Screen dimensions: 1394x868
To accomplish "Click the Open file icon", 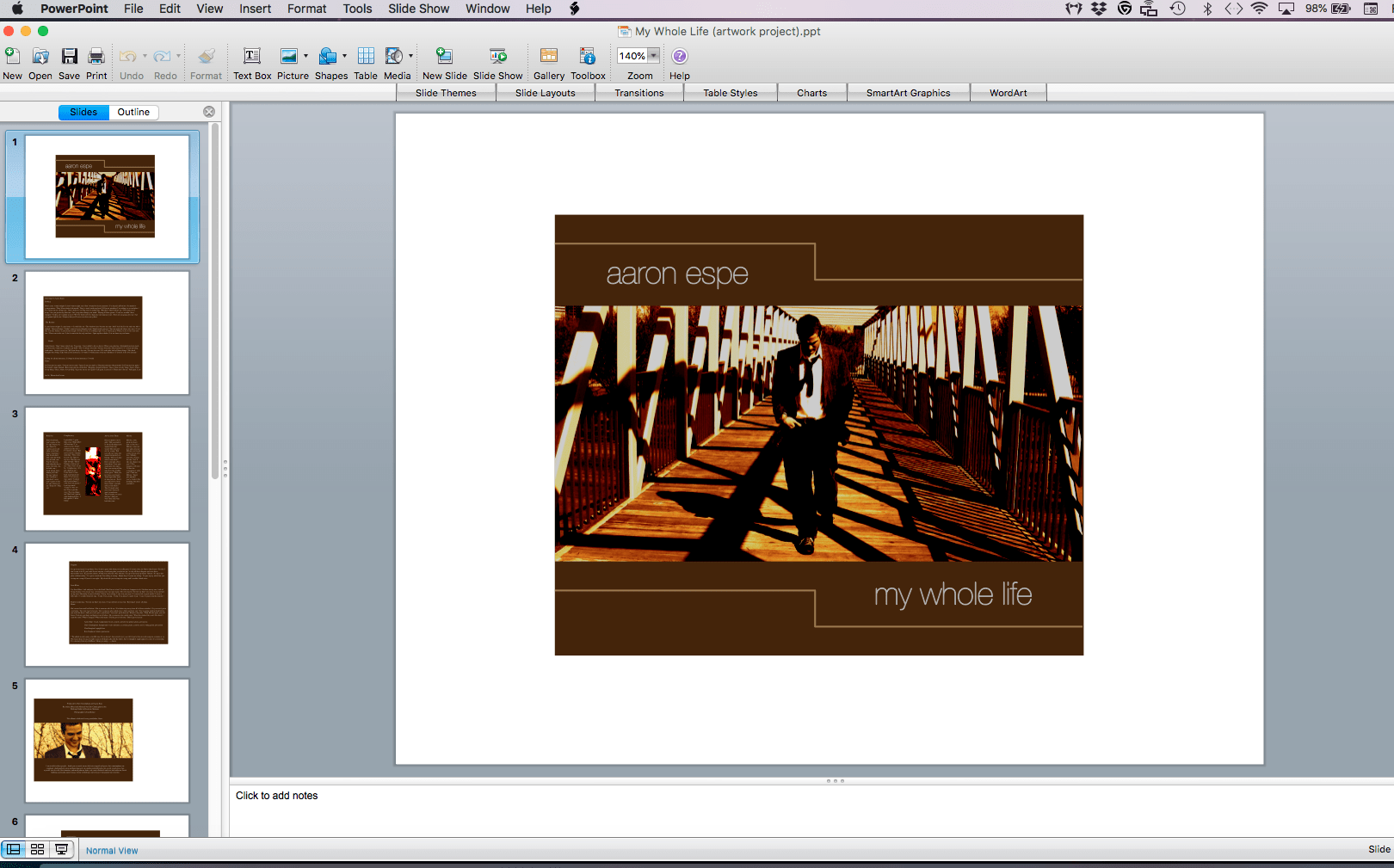I will tap(40, 56).
